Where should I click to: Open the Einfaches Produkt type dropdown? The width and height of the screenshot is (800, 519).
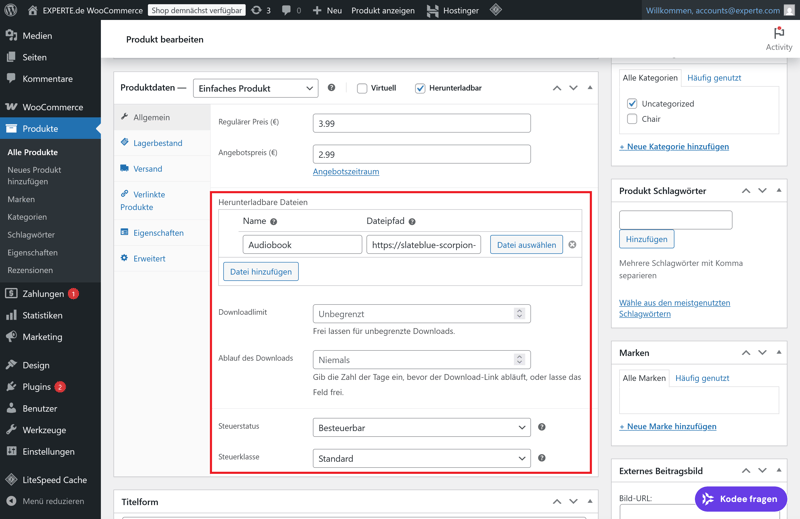[255, 88]
